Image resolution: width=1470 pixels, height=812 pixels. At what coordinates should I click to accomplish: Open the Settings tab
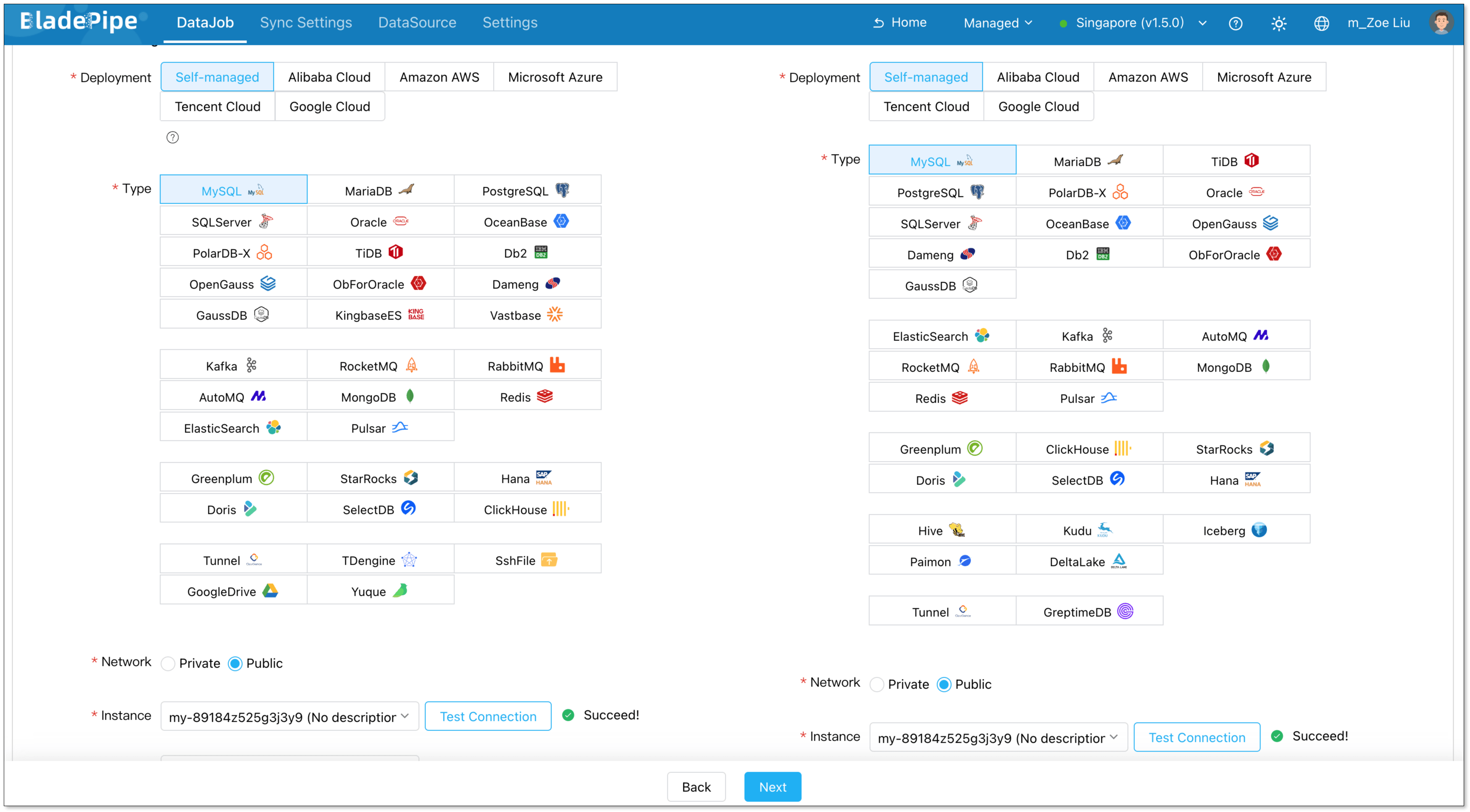click(509, 22)
